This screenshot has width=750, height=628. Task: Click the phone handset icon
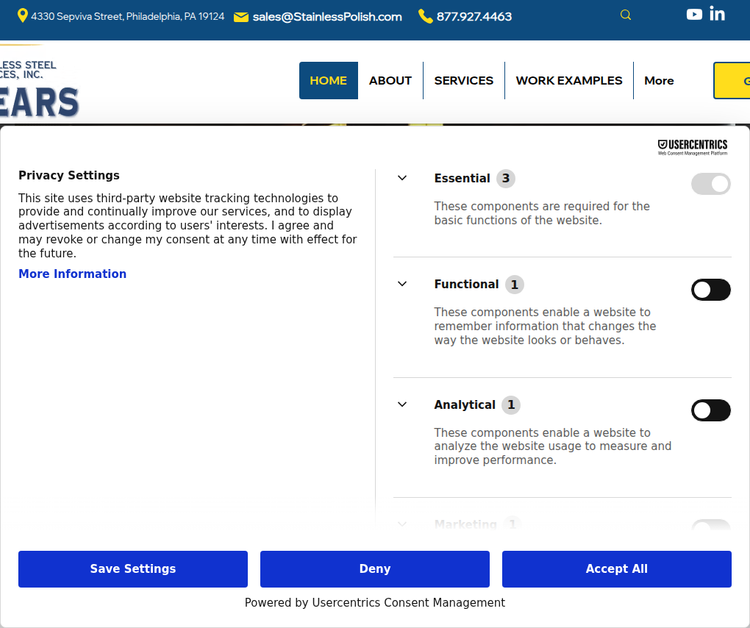[x=425, y=16]
